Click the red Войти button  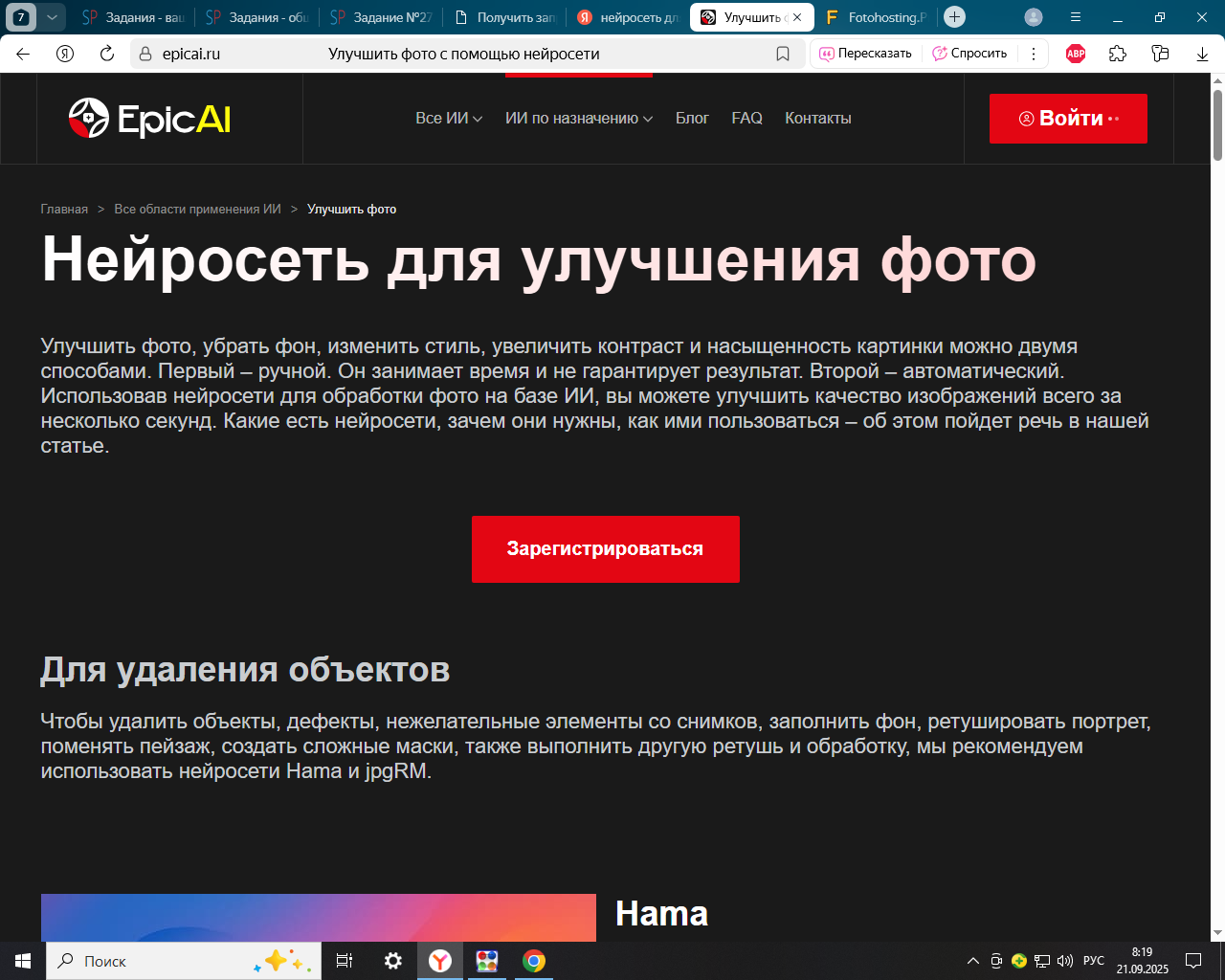coord(1068,119)
